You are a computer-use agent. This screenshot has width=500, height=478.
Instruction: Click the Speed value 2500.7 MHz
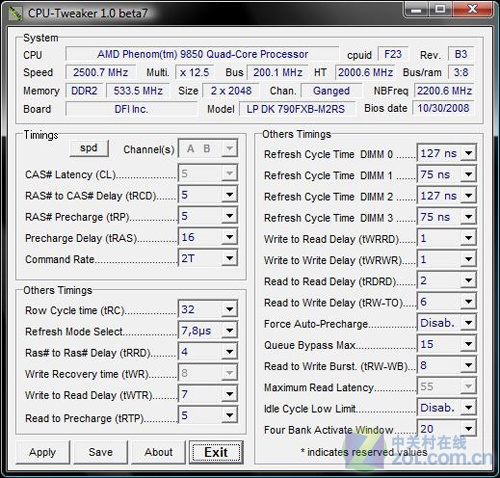coord(101,72)
